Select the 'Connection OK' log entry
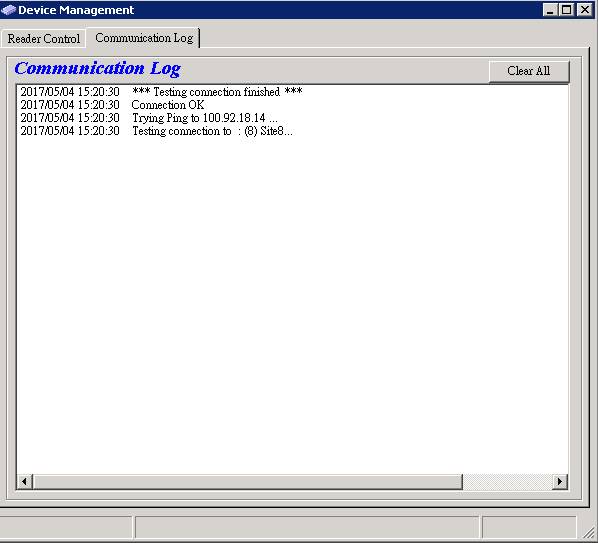 (x=112, y=105)
